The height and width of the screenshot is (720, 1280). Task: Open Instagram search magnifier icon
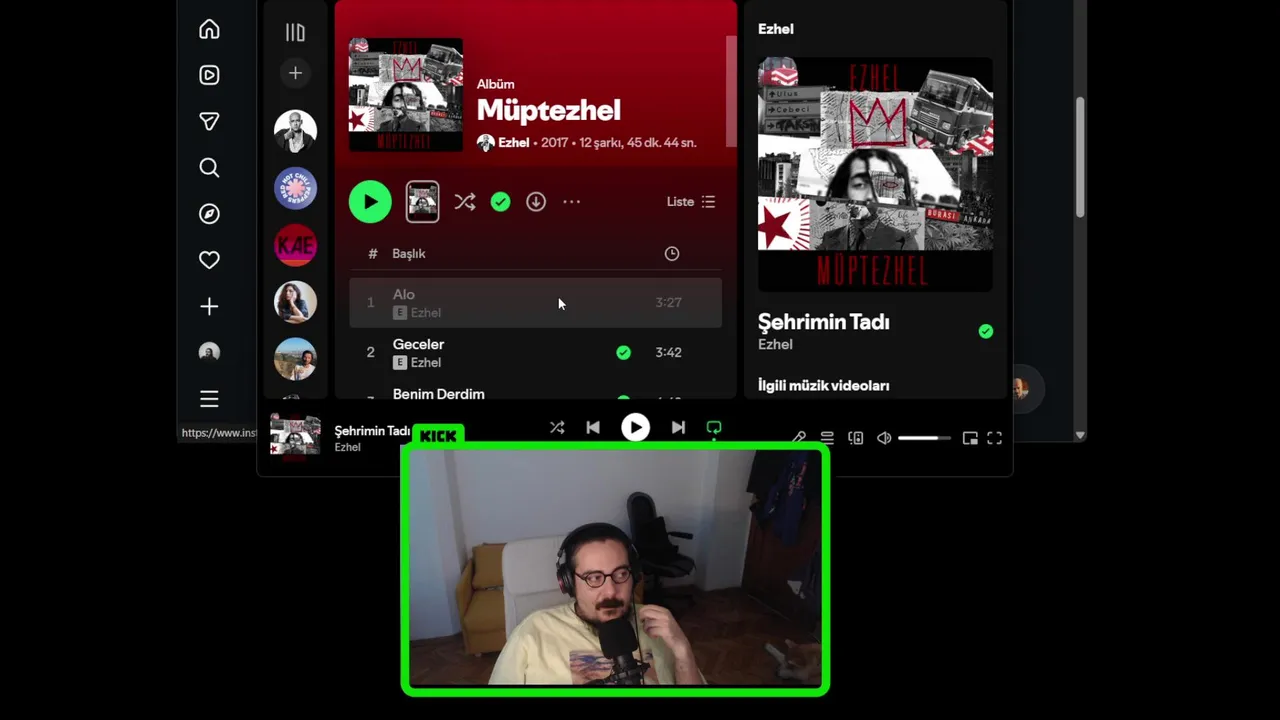click(209, 167)
